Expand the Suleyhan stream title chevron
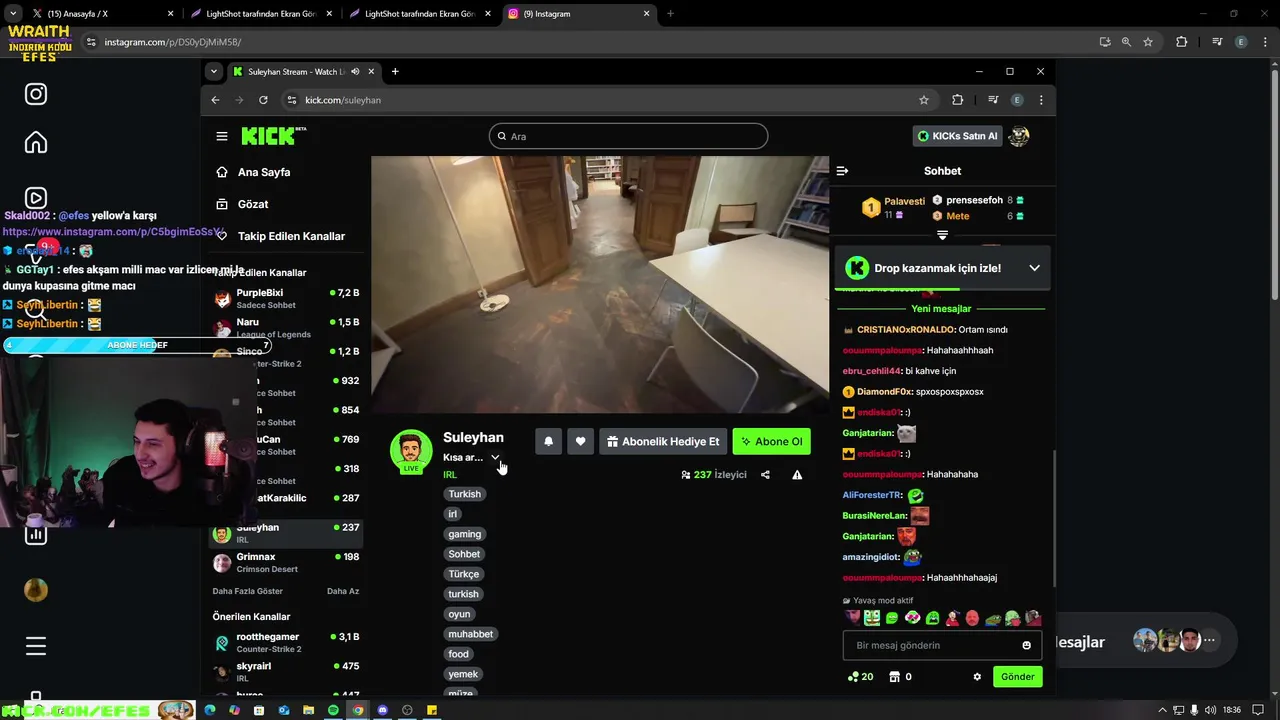Viewport: 1280px width, 720px height. (x=495, y=457)
